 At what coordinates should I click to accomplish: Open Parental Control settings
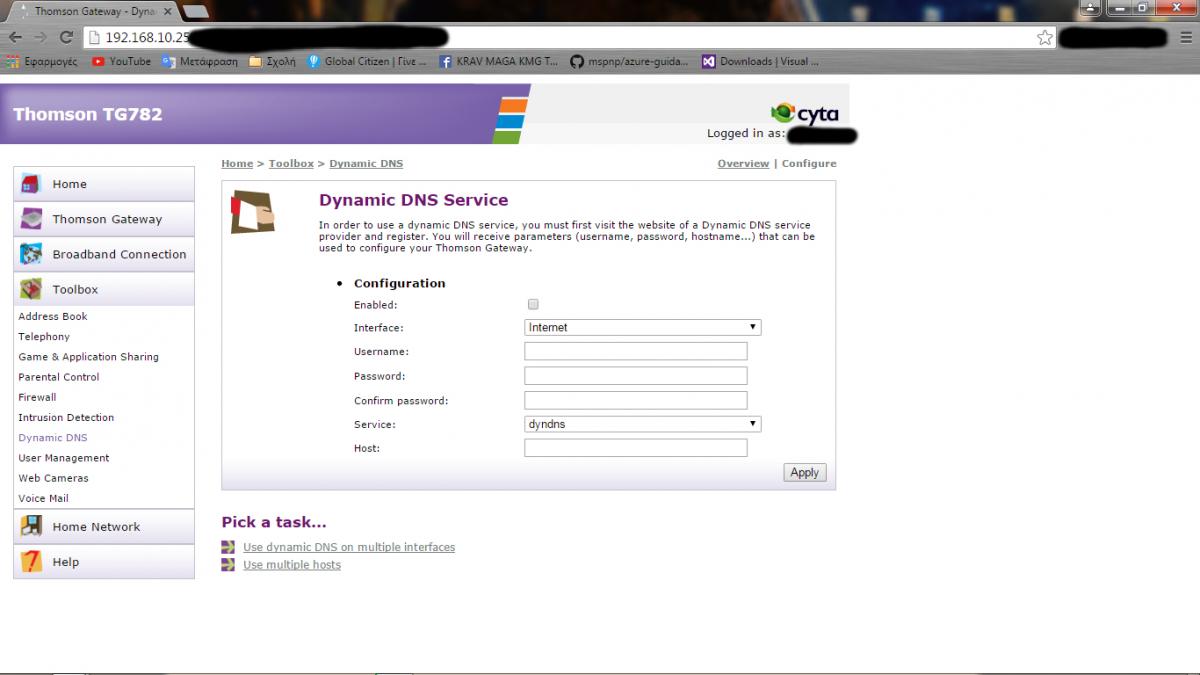click(59, 377)
